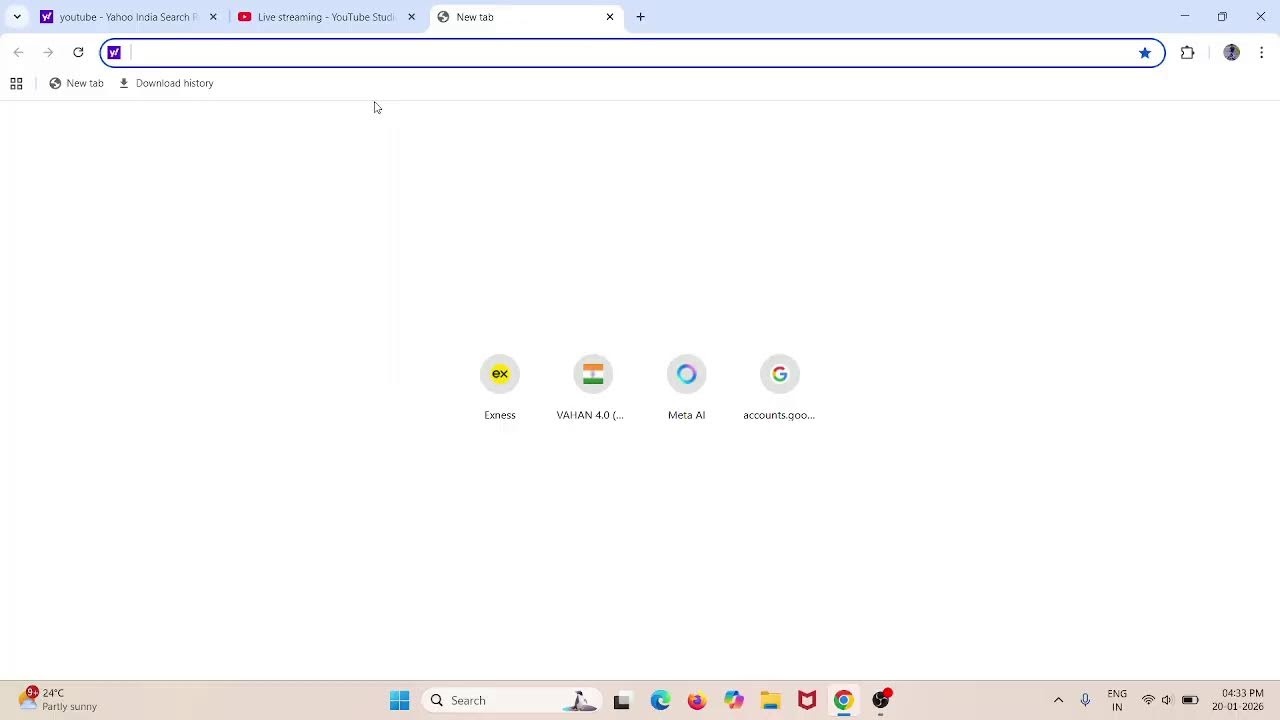Viewport: 1280px width, 720px height.
Task: Switch to the Yahoo India Search tab
Action: click(128, 17)
